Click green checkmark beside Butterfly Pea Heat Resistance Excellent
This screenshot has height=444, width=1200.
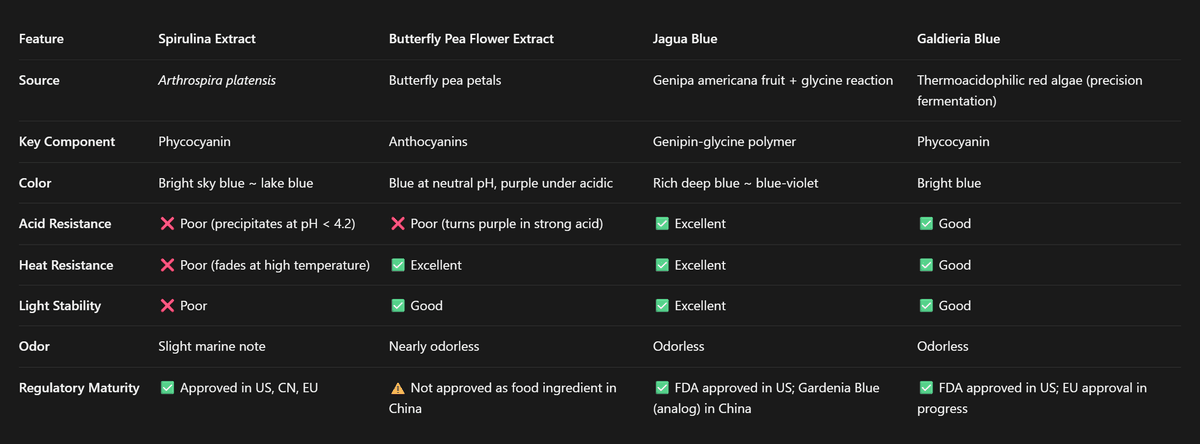(x=397, y=265)
